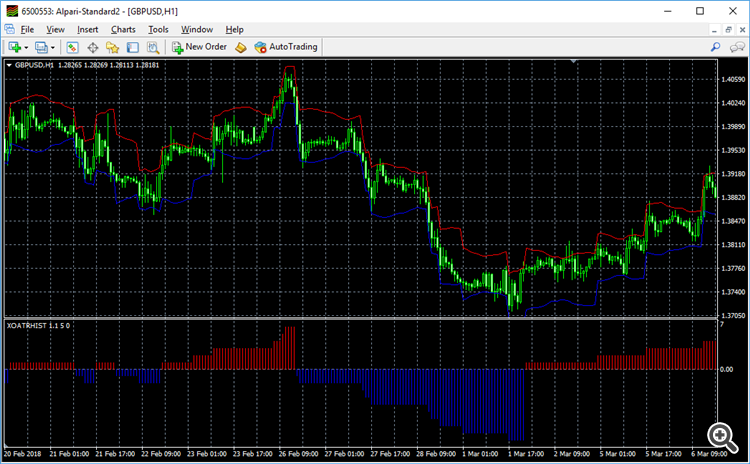Open the View menu
This screenshot has height=464, width=750.
tap(55, 29)
